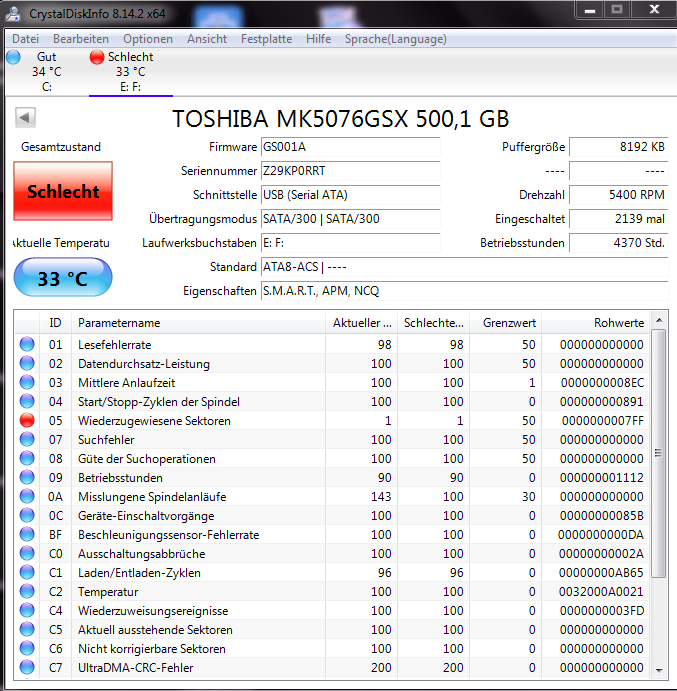677x691 pixels.
Task: Click the Aktueller column header
Action: (x=362, y=323)
